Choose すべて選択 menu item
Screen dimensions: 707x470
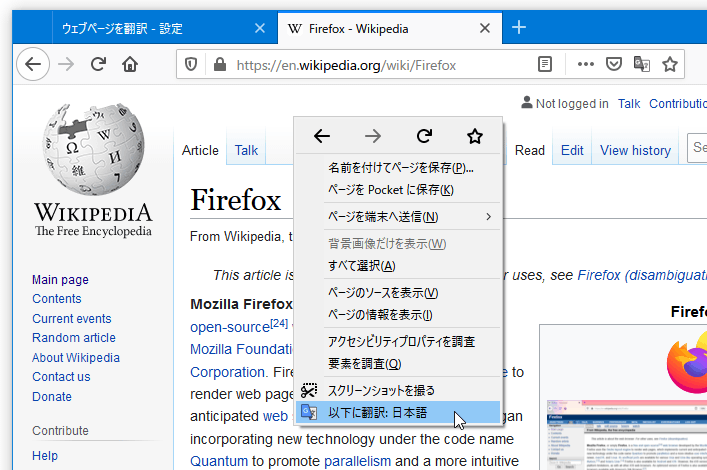pos(398,266)
